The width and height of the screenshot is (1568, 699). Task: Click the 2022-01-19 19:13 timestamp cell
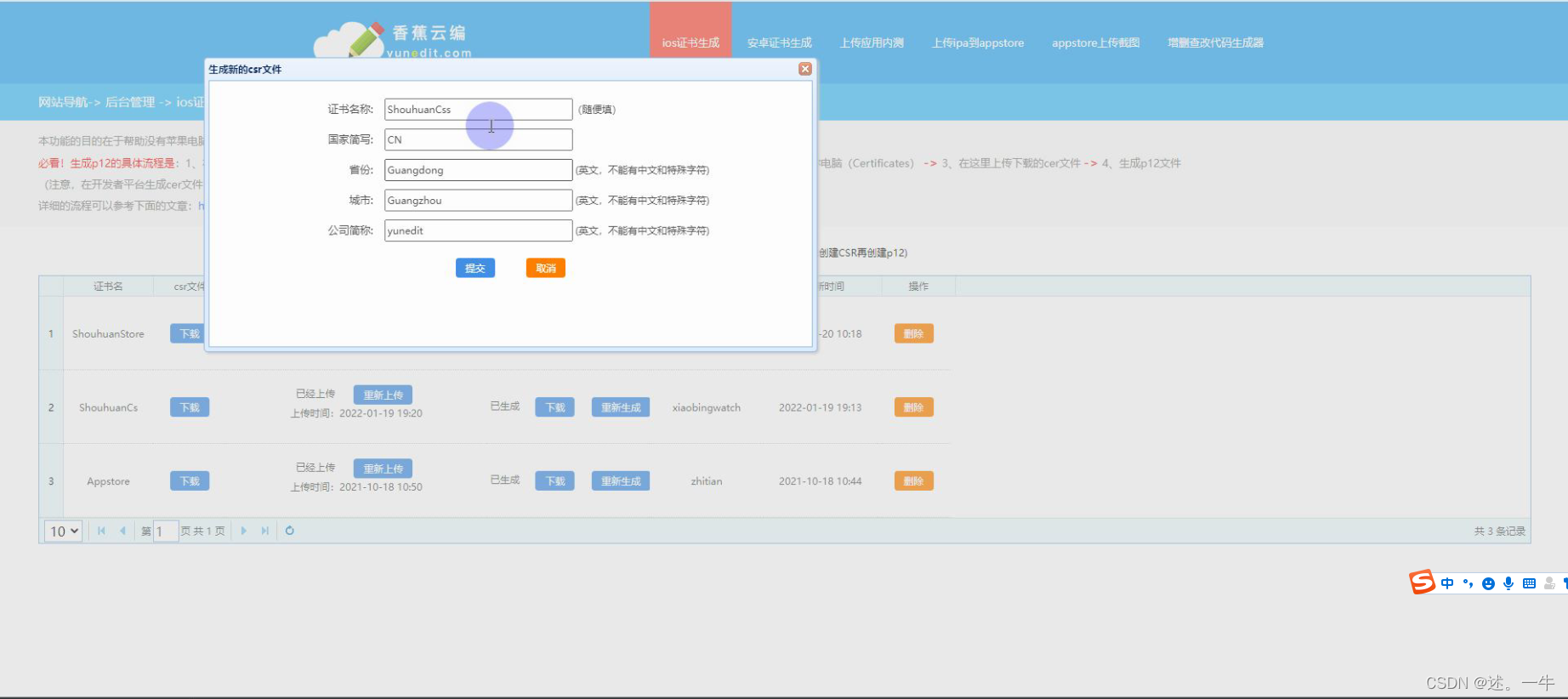820,407
